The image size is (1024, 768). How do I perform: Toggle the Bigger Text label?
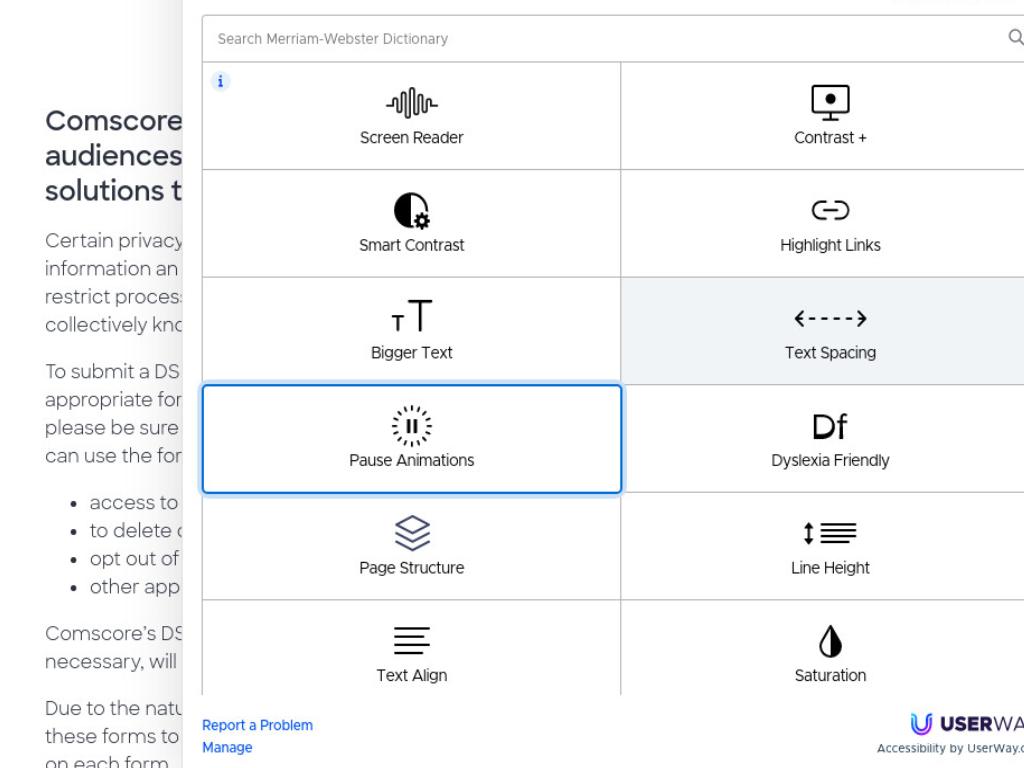[411, 353]
